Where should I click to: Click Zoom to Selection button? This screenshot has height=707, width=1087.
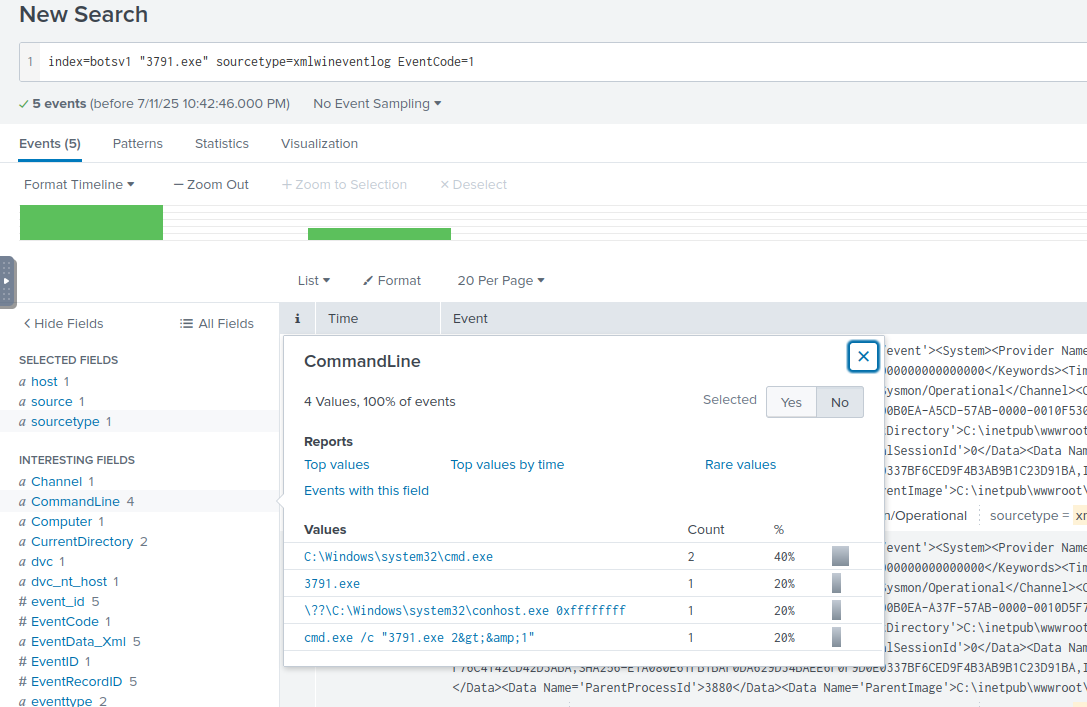[344, 184]
